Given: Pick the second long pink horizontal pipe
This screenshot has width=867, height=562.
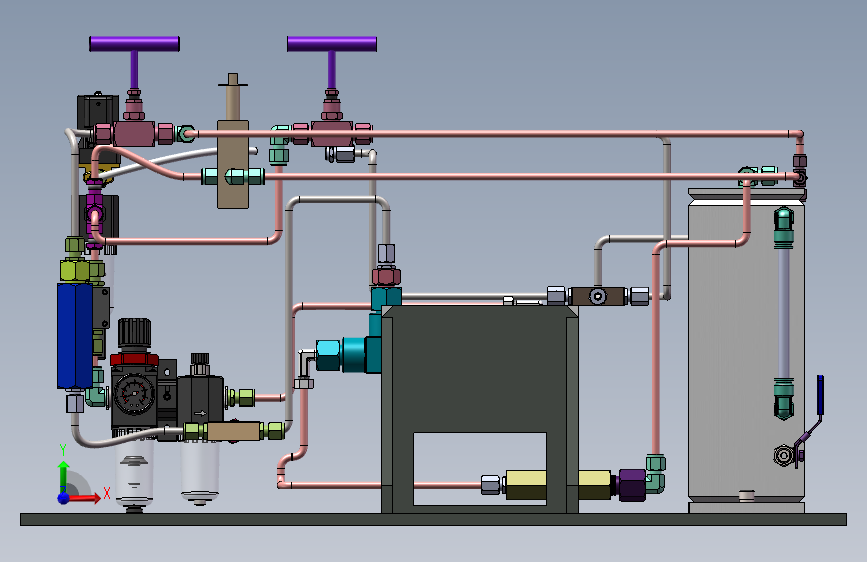Looking at the screenshot, I should pyautogui.click(x=530, y=176).
